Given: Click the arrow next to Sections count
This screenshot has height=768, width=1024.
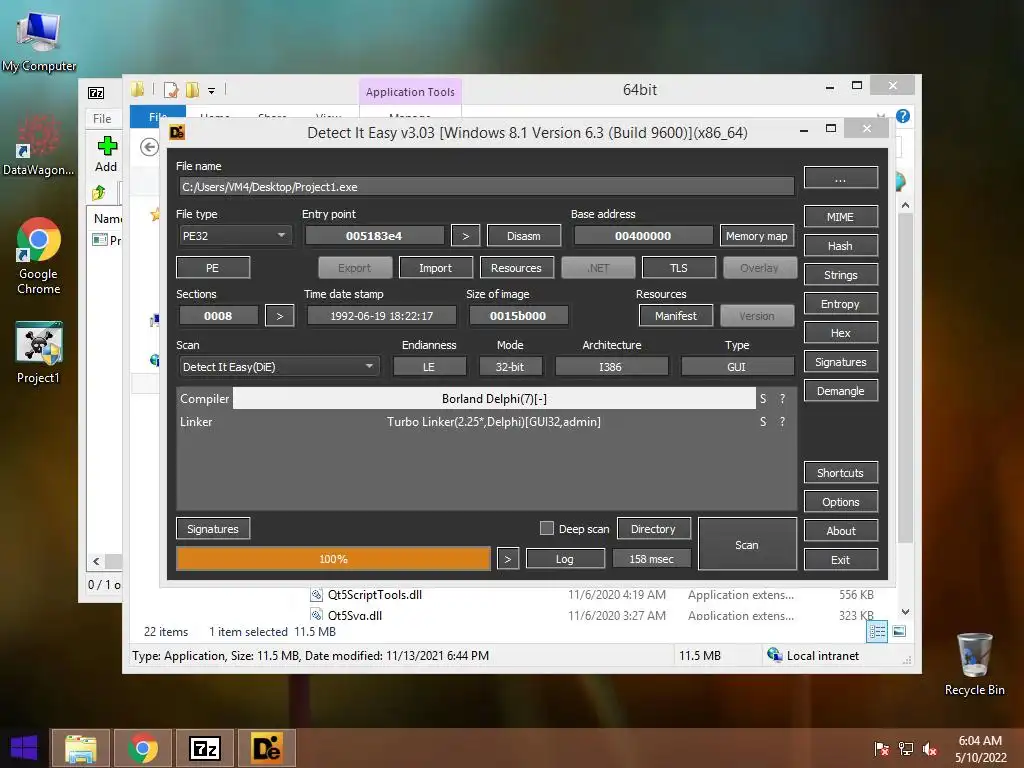Looking at the screenshot, I should 280,316.
